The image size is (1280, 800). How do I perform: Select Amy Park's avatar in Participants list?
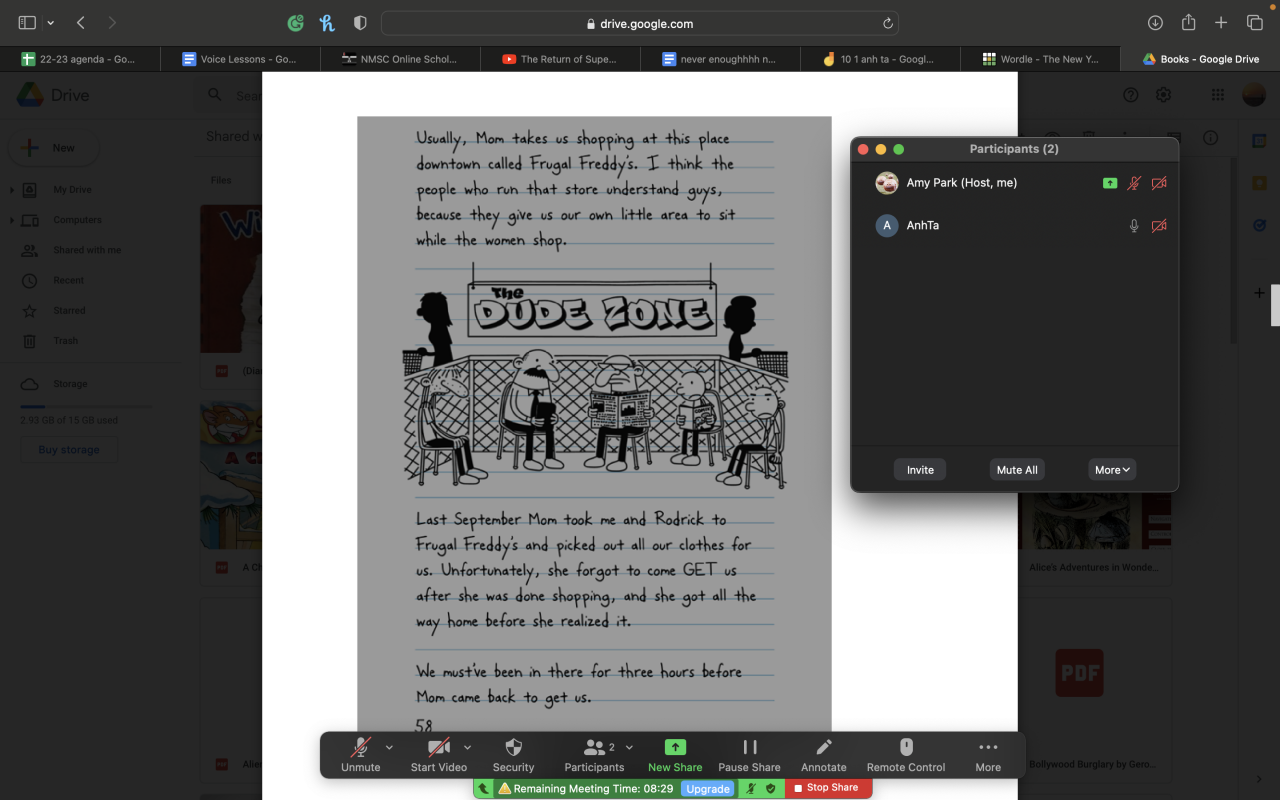pos(886,183)
